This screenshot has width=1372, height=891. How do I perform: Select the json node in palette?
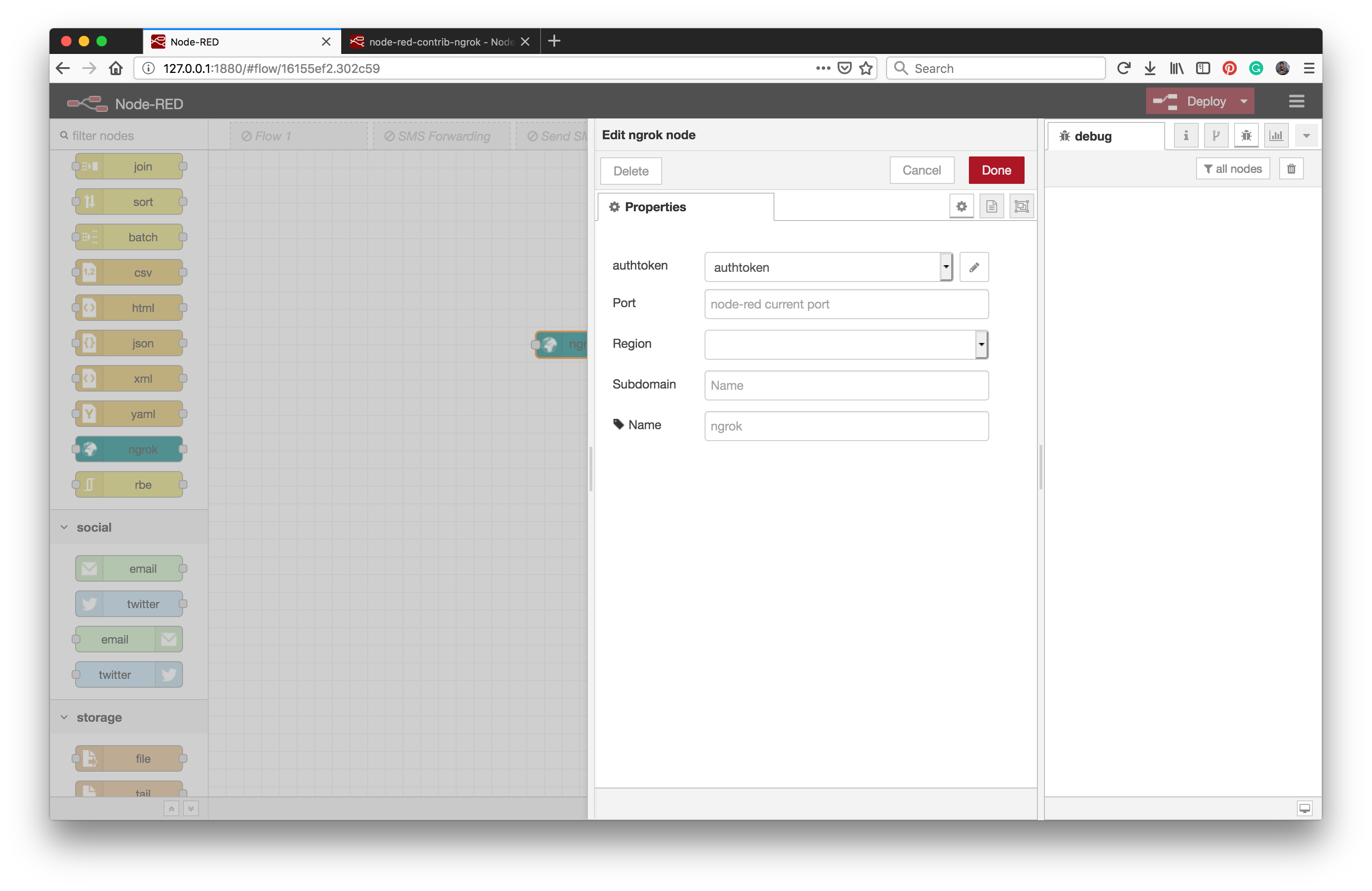tap(129, 343)
